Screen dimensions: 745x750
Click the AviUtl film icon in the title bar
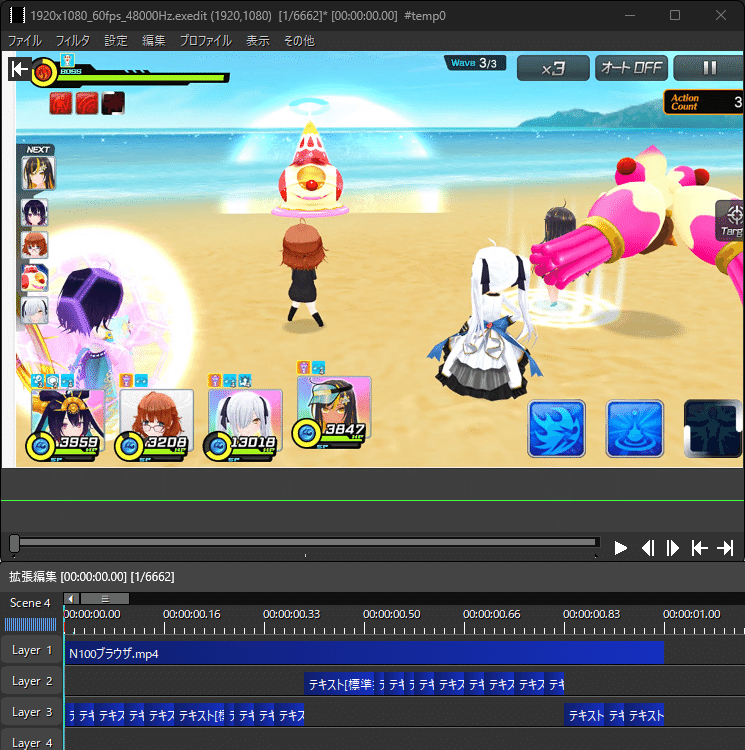(17, 15)
